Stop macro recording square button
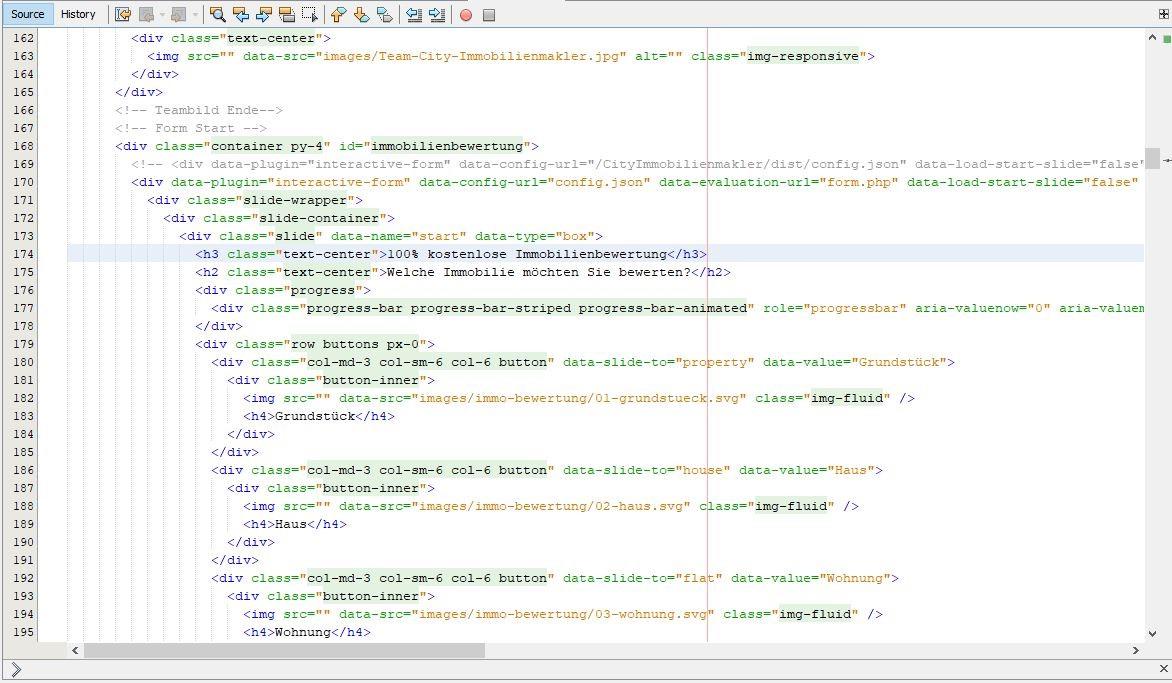 point(489,15)
